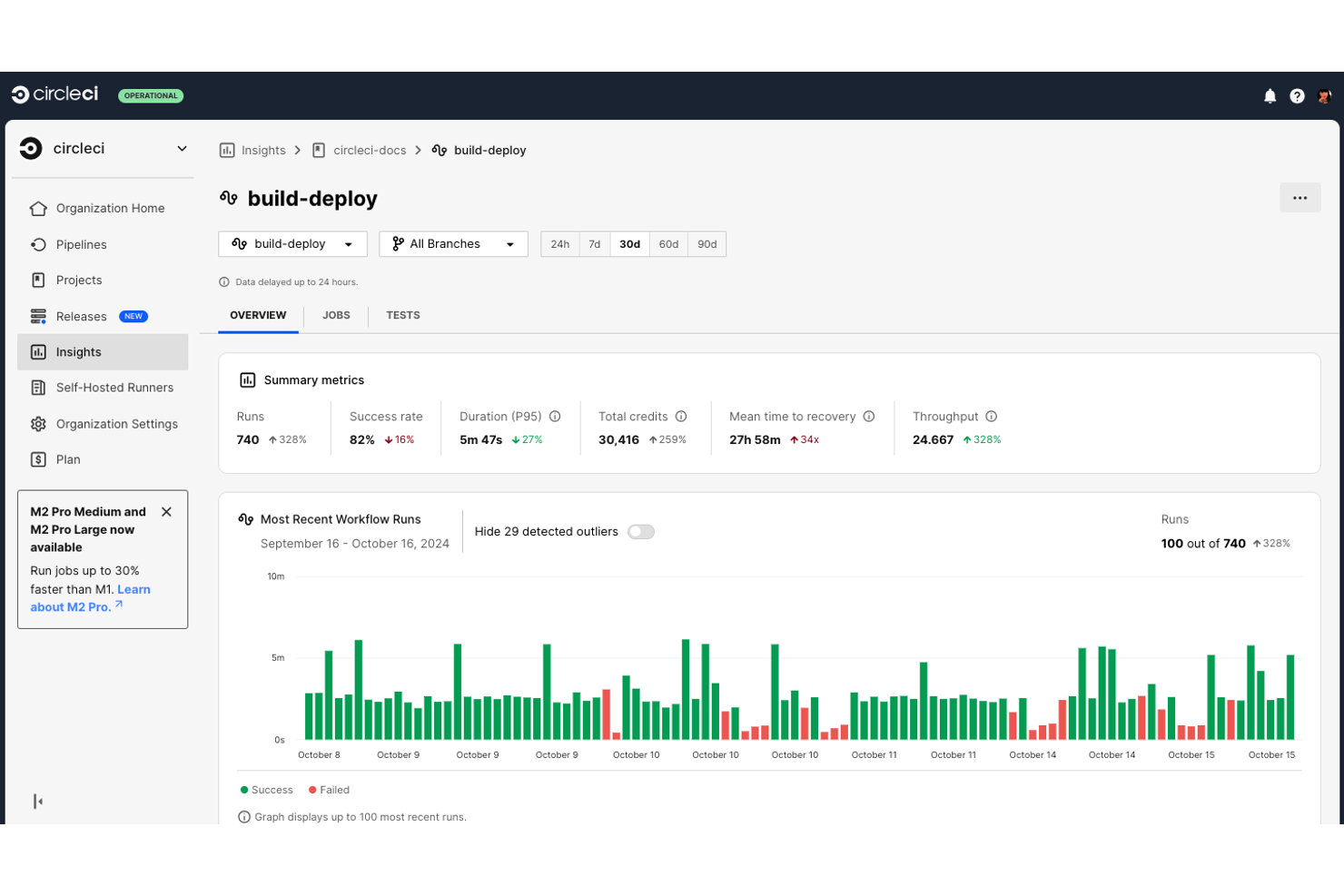Image resolution: width=1344 pixels, height=896 pixels.
Task: Expand the circleci organization switcher
Action: point(182,149)
